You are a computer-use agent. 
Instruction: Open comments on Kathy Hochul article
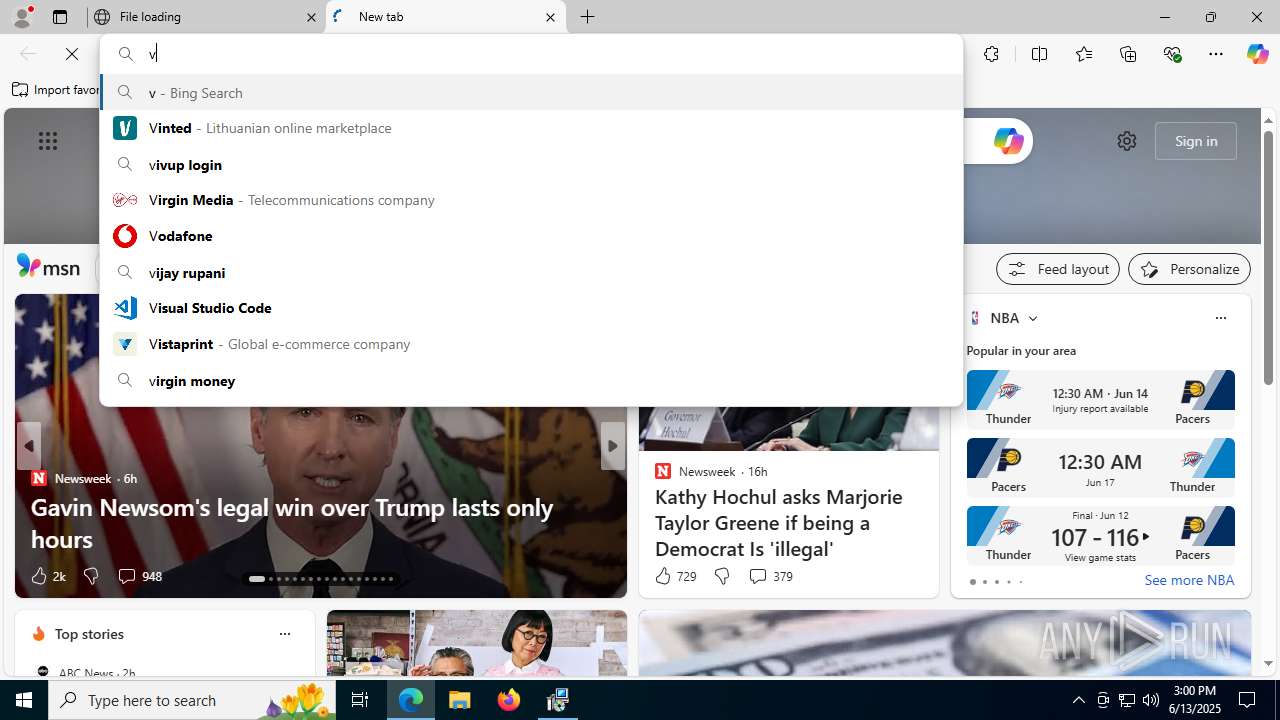tap(770, 576)
